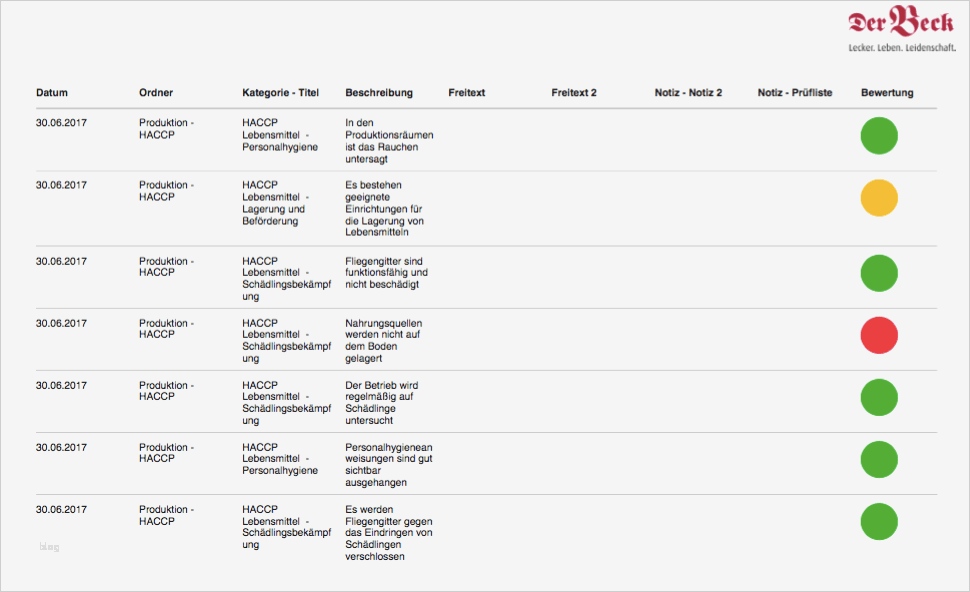This screenshot has width=970, height=592.
Task: Click the Freitext 2 column header
Action: 574,93
